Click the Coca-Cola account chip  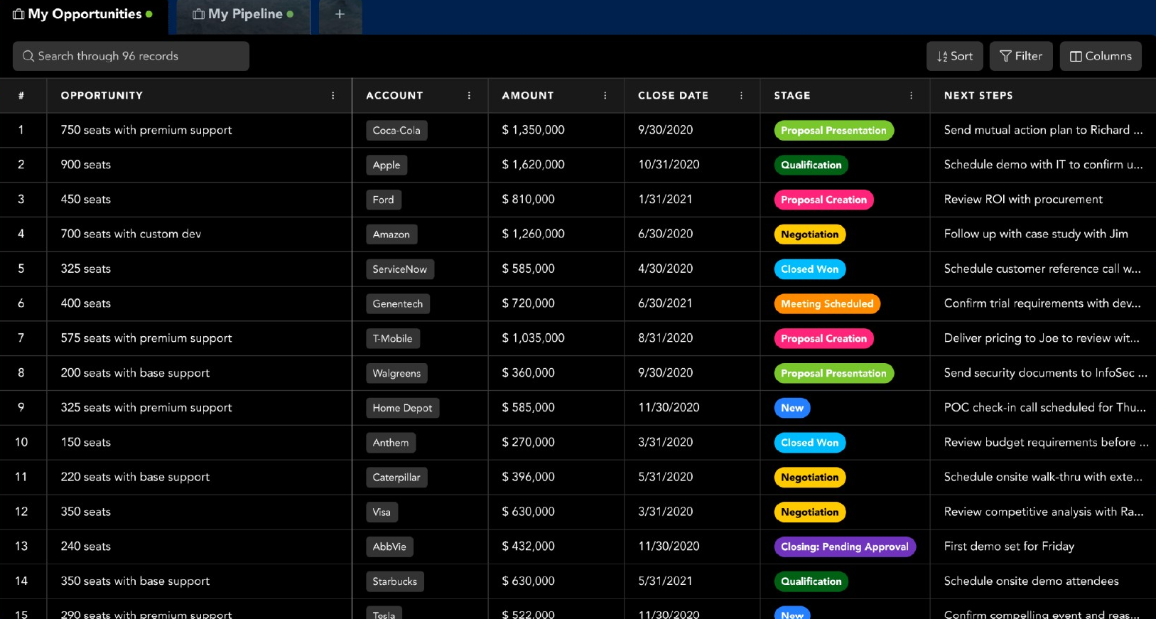397,130
